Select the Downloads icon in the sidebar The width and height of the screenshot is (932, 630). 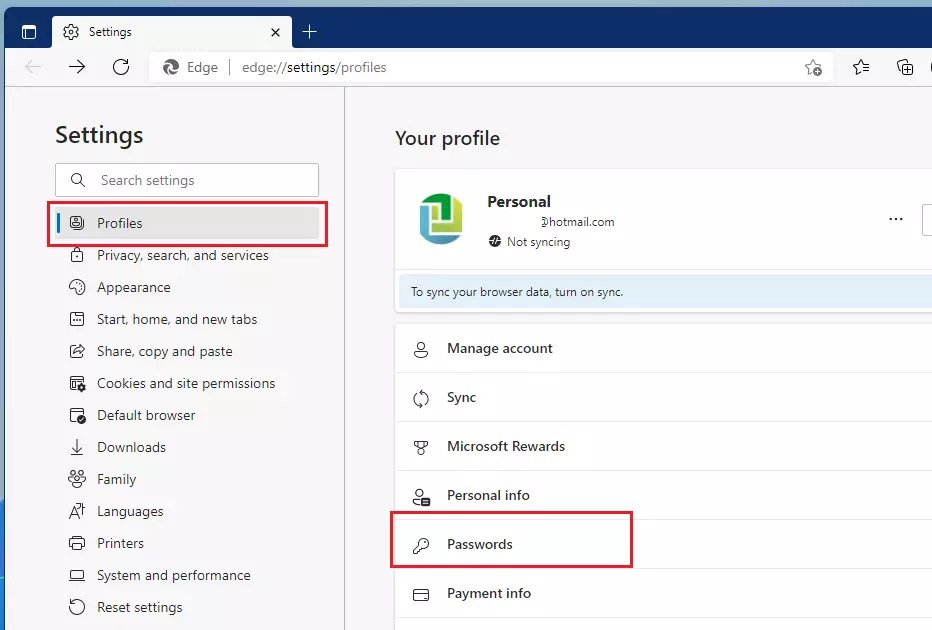click(77, 447)
